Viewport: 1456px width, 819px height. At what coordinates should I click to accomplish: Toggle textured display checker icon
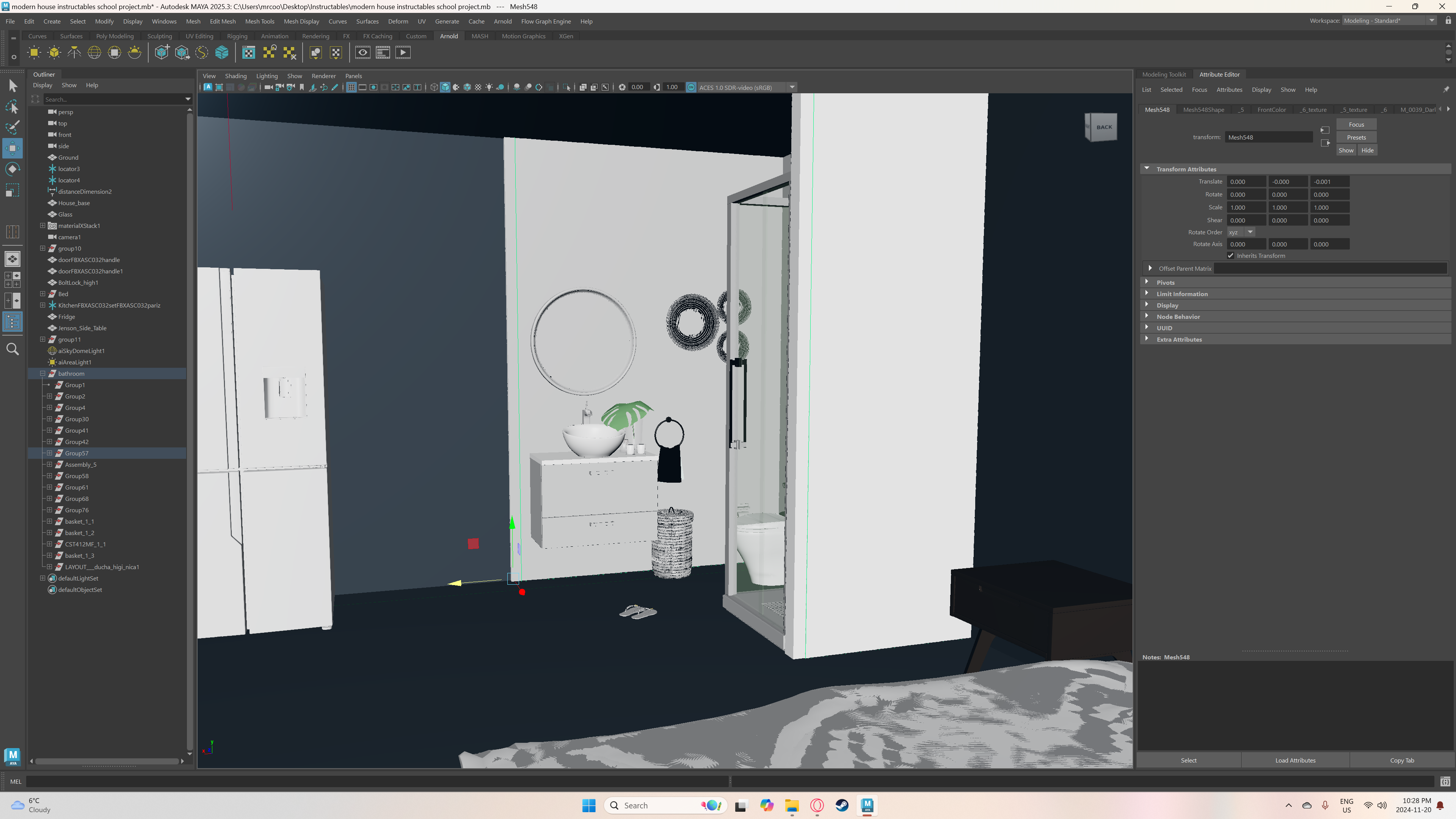pyautogui.click(x=478, y=87)
